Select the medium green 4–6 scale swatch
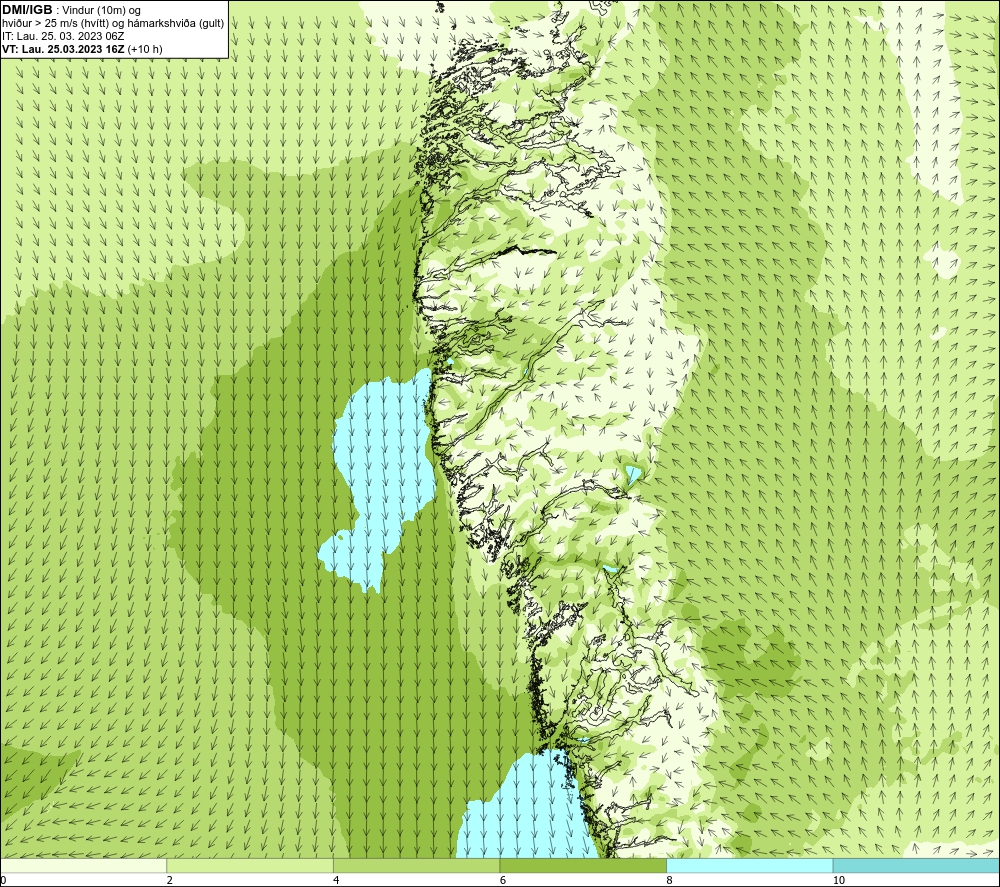Screen dimensions: 1000x887 coord(416,865)
